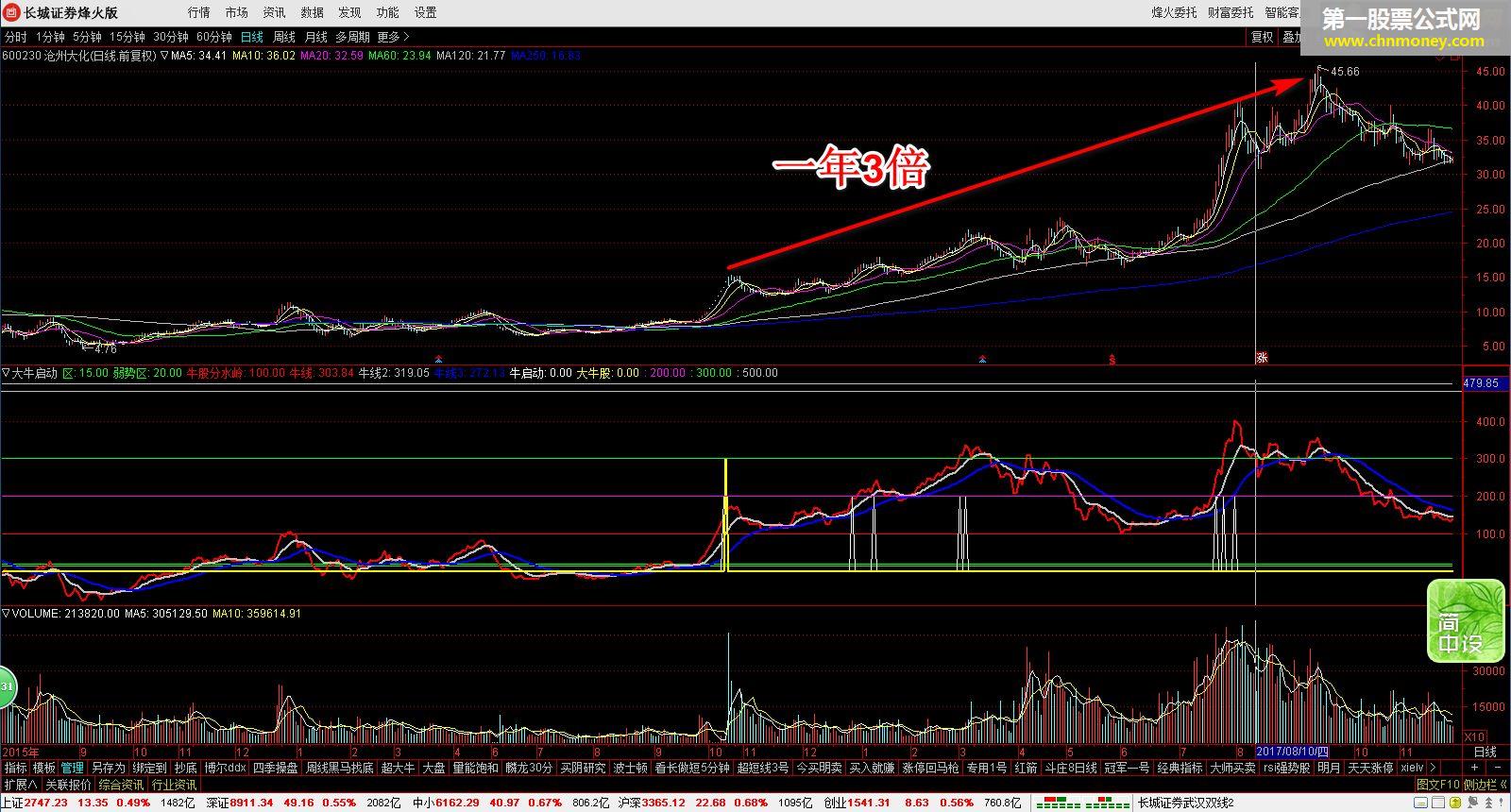1511x812 pixels.
Task: Select 量能饱和 indicator tab
Action: coord(475,768)
